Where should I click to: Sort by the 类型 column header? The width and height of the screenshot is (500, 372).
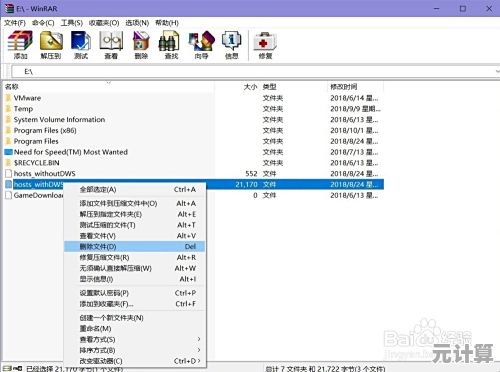[293, 87]
